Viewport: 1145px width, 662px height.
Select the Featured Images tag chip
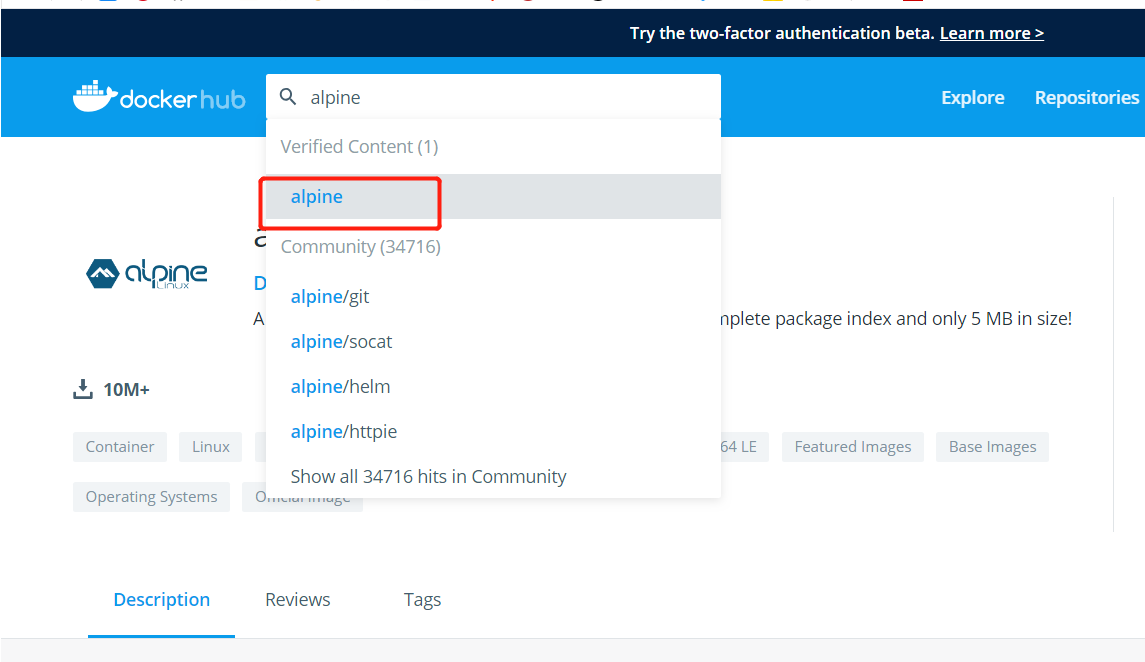852,447
